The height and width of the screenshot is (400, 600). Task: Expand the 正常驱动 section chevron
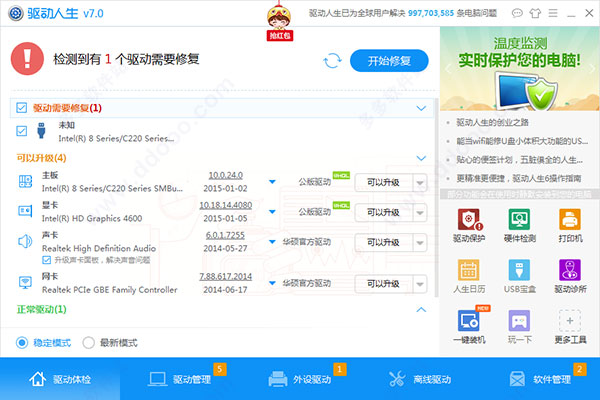tap(421, 309)
